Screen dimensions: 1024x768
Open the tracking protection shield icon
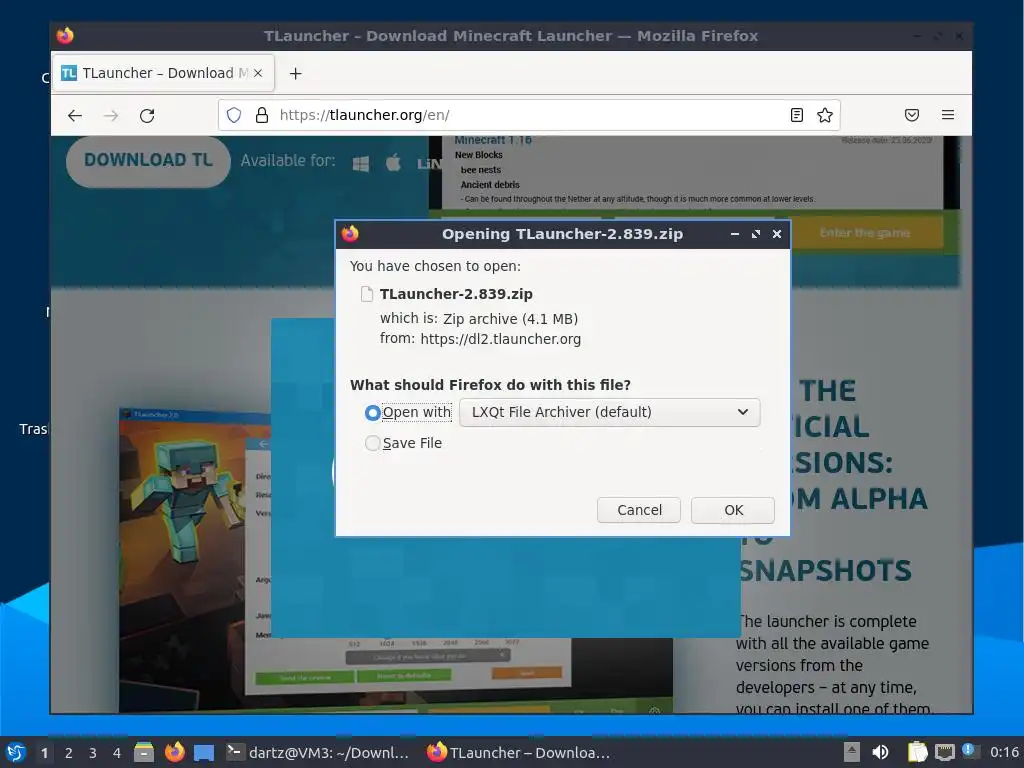234,116
